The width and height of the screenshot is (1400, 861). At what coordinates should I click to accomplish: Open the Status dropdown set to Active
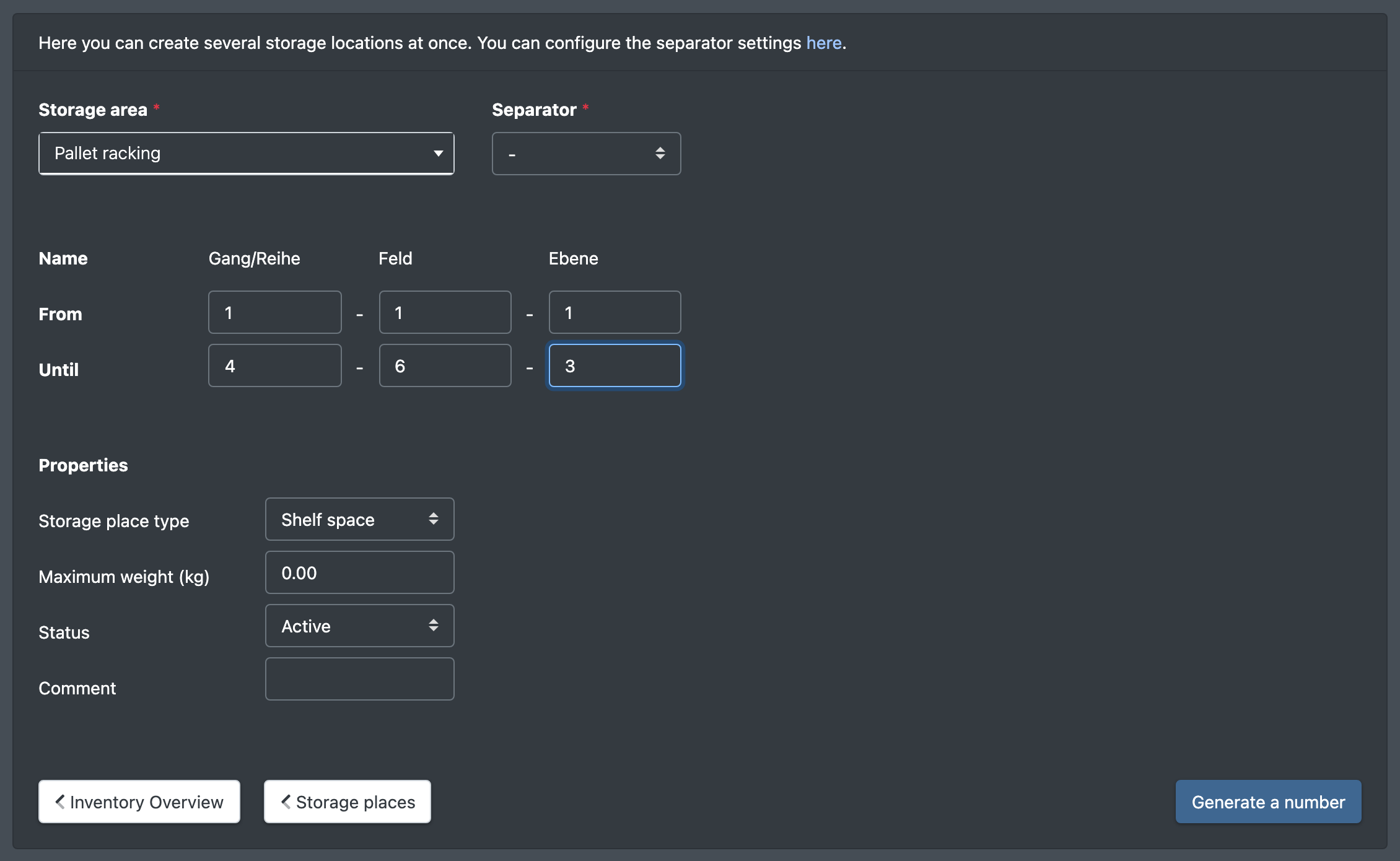point(359,626)
